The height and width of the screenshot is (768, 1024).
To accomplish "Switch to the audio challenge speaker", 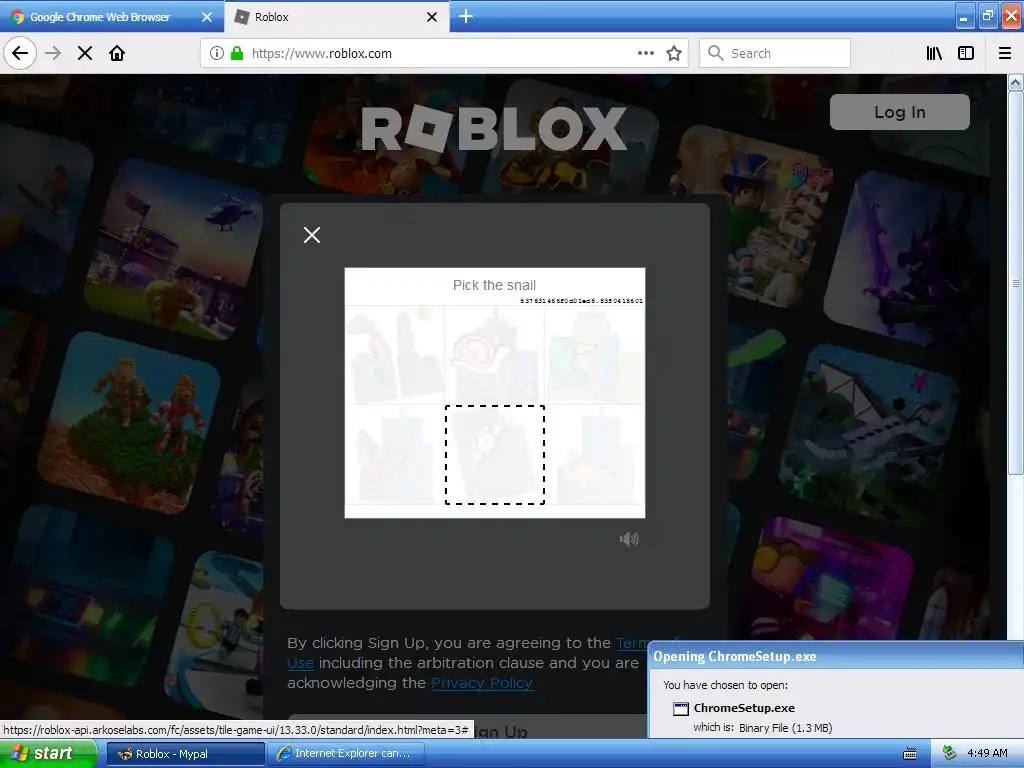I will [x=629, y=539].
